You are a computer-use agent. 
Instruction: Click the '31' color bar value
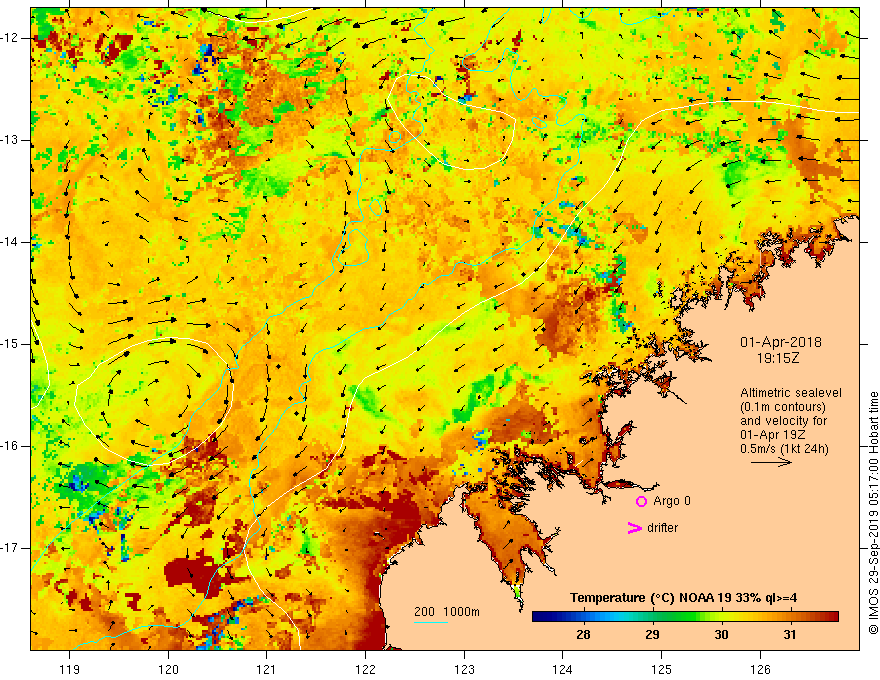coord(790,635)
